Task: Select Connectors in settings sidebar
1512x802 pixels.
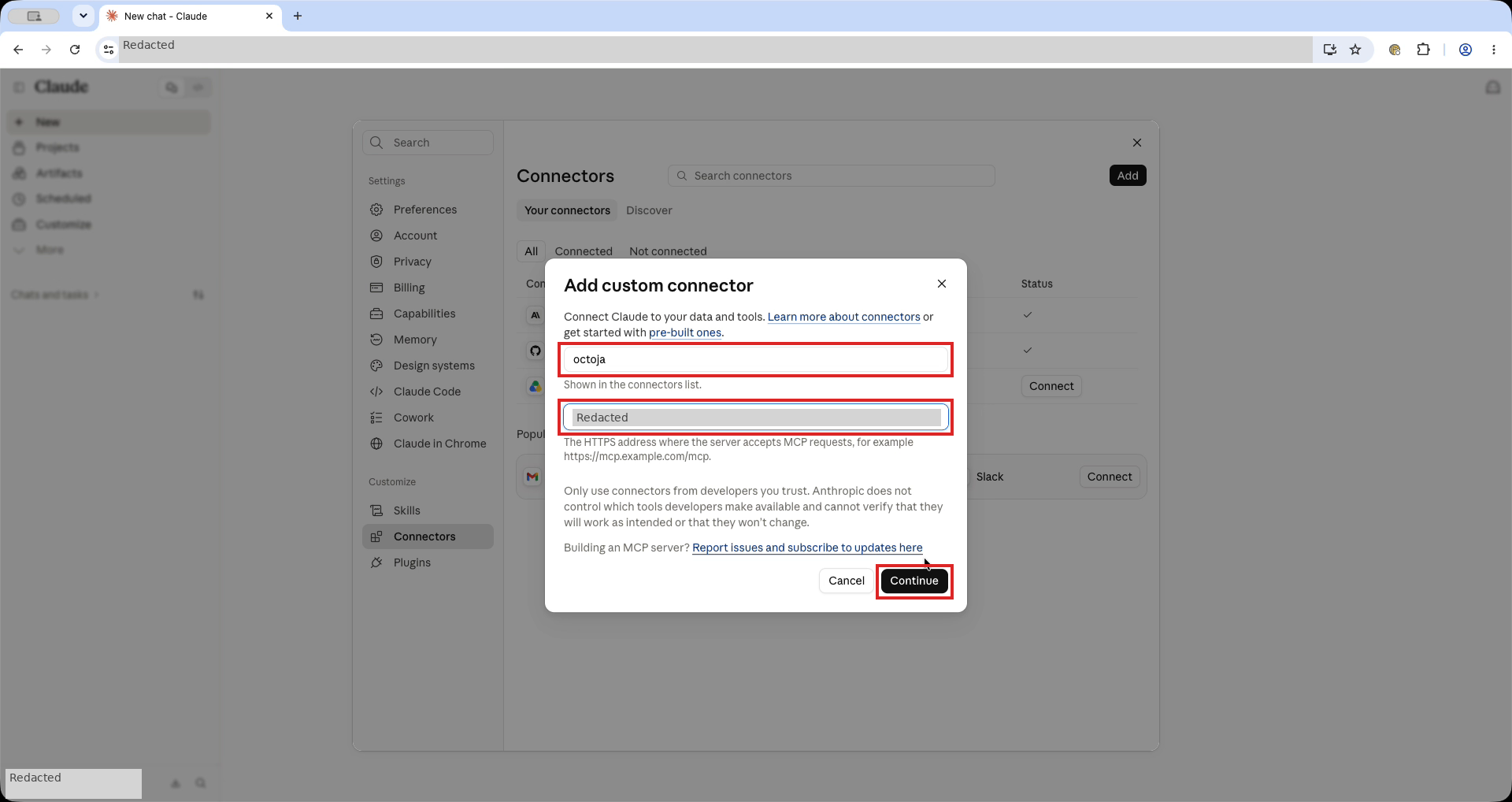Action: click(428, 537)
